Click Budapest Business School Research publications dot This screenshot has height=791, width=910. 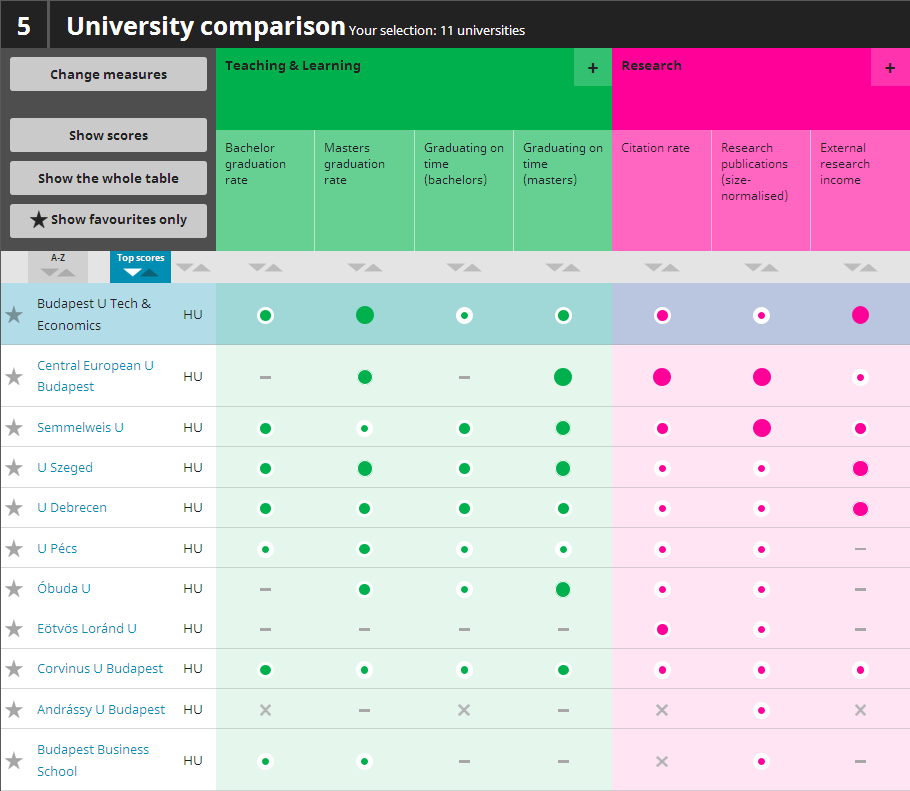click(761, 761)
